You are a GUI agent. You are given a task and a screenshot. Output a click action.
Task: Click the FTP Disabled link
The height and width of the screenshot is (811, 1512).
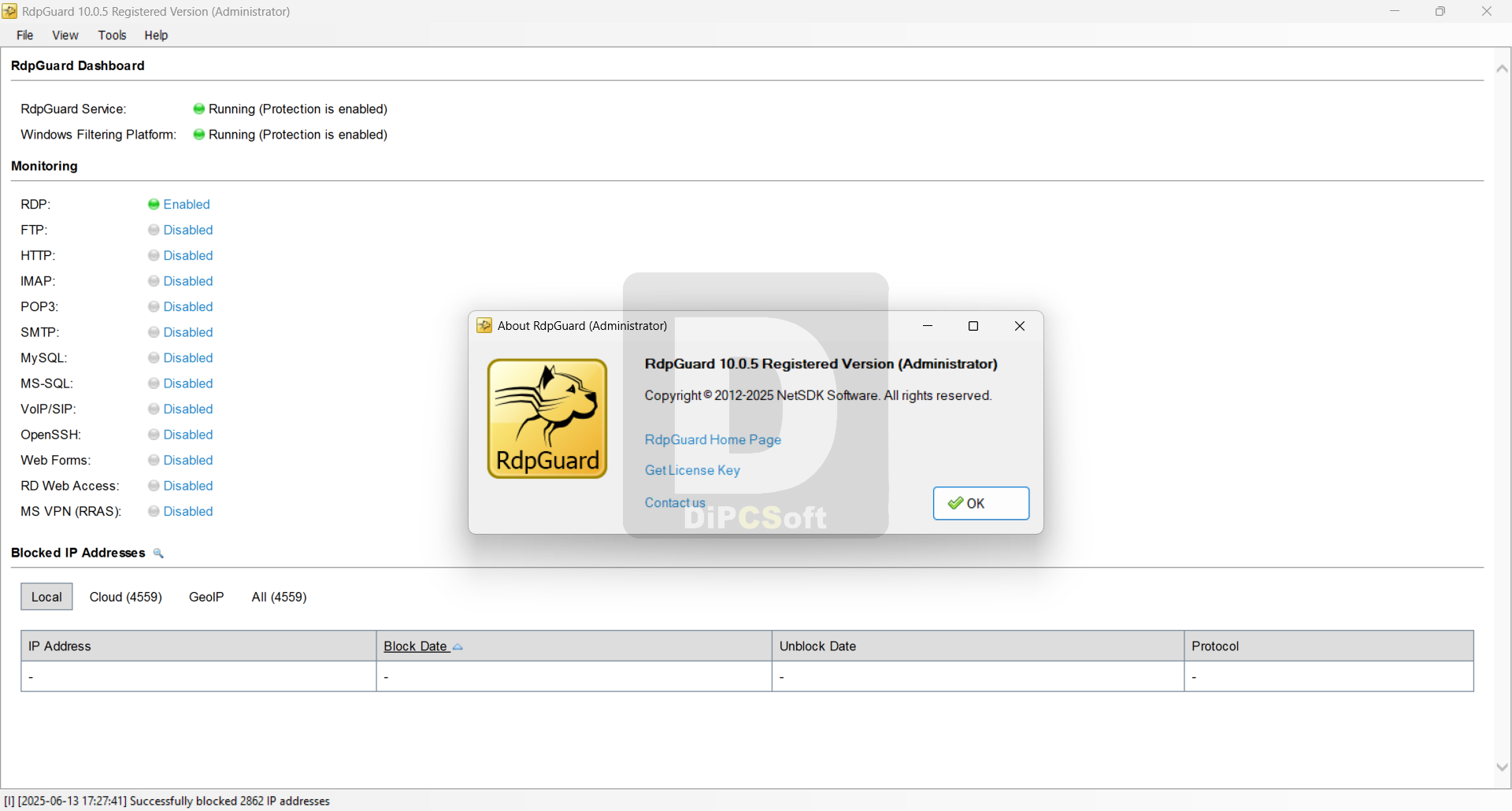point(188,230)
